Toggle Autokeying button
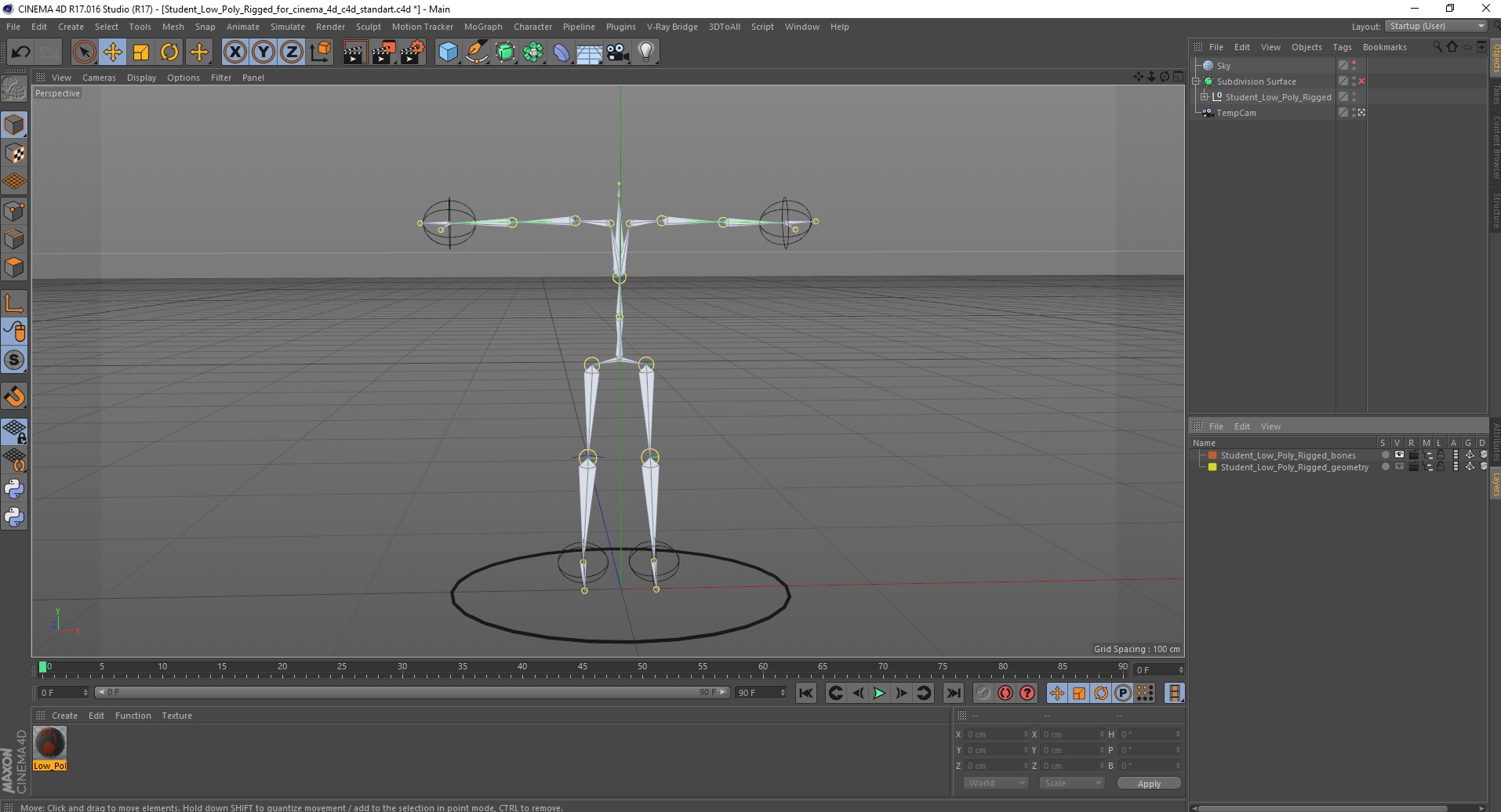Image resolution: width=1501 pixels, height=812 pixels. click(1005, 693)
